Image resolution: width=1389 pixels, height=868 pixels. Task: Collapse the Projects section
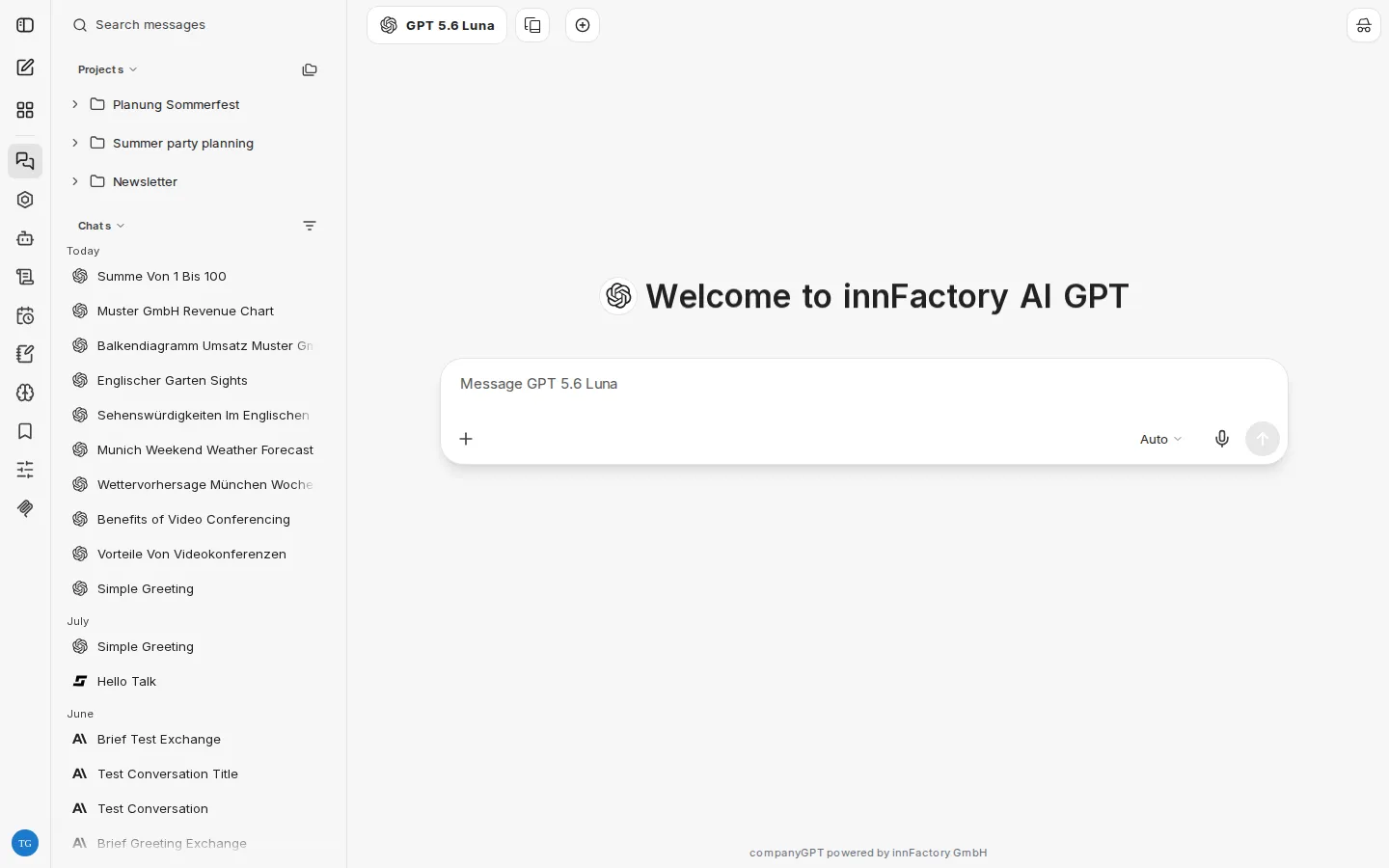click(x=107, y=69)
